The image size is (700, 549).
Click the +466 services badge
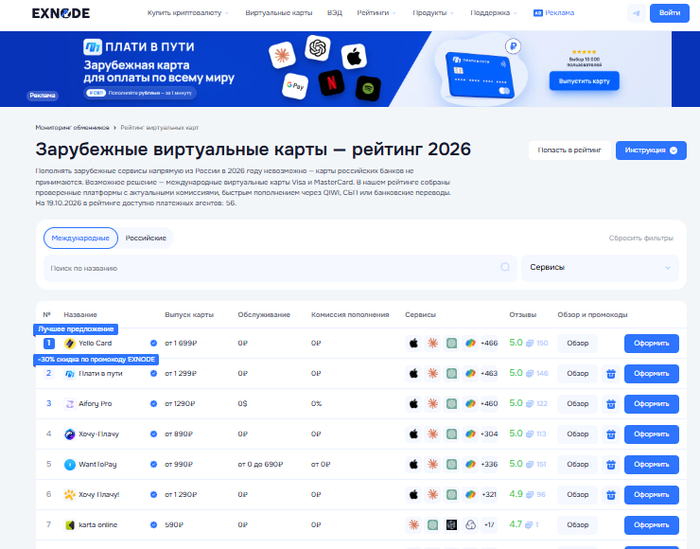[489, 343]
